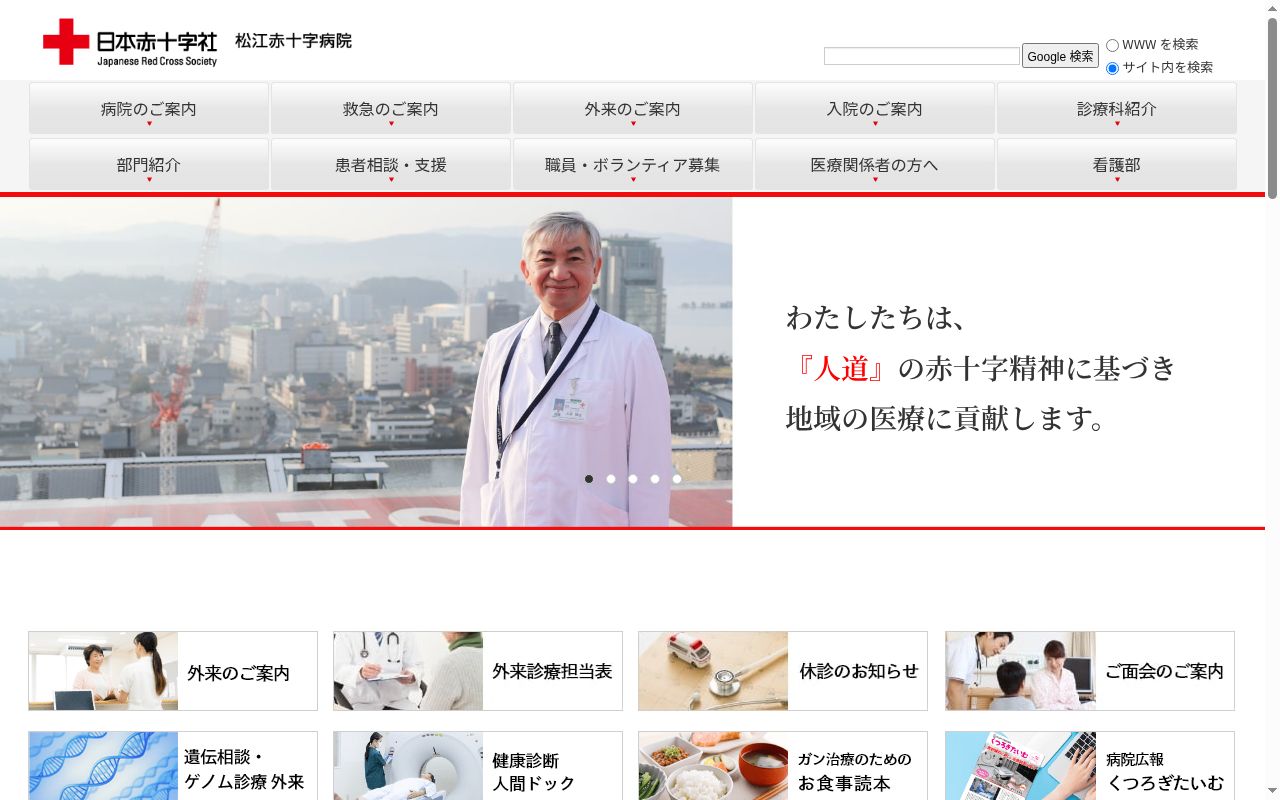
Task: Open the 看護部 menu
Action: 1117,164
